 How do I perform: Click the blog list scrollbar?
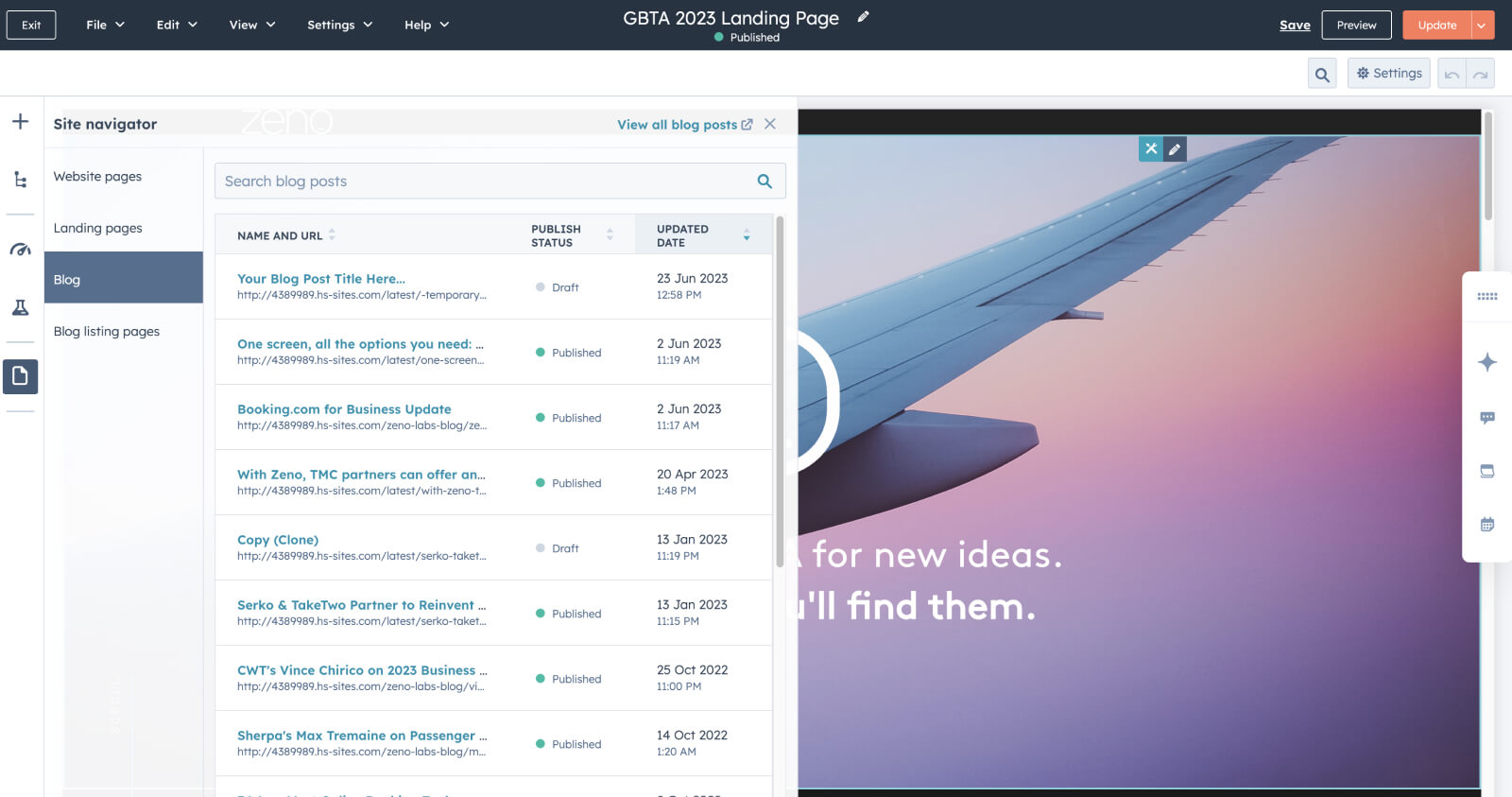tap(780, 392)
